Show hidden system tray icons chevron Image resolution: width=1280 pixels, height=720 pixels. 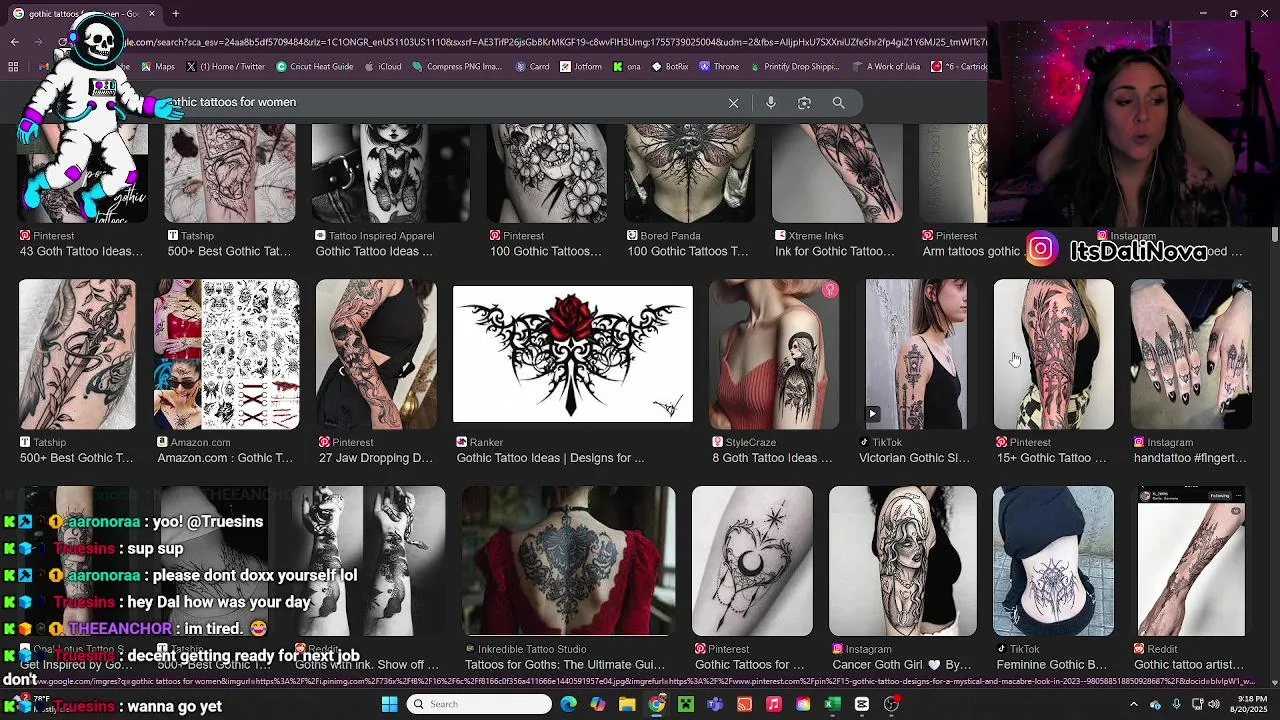point(1133,704)
